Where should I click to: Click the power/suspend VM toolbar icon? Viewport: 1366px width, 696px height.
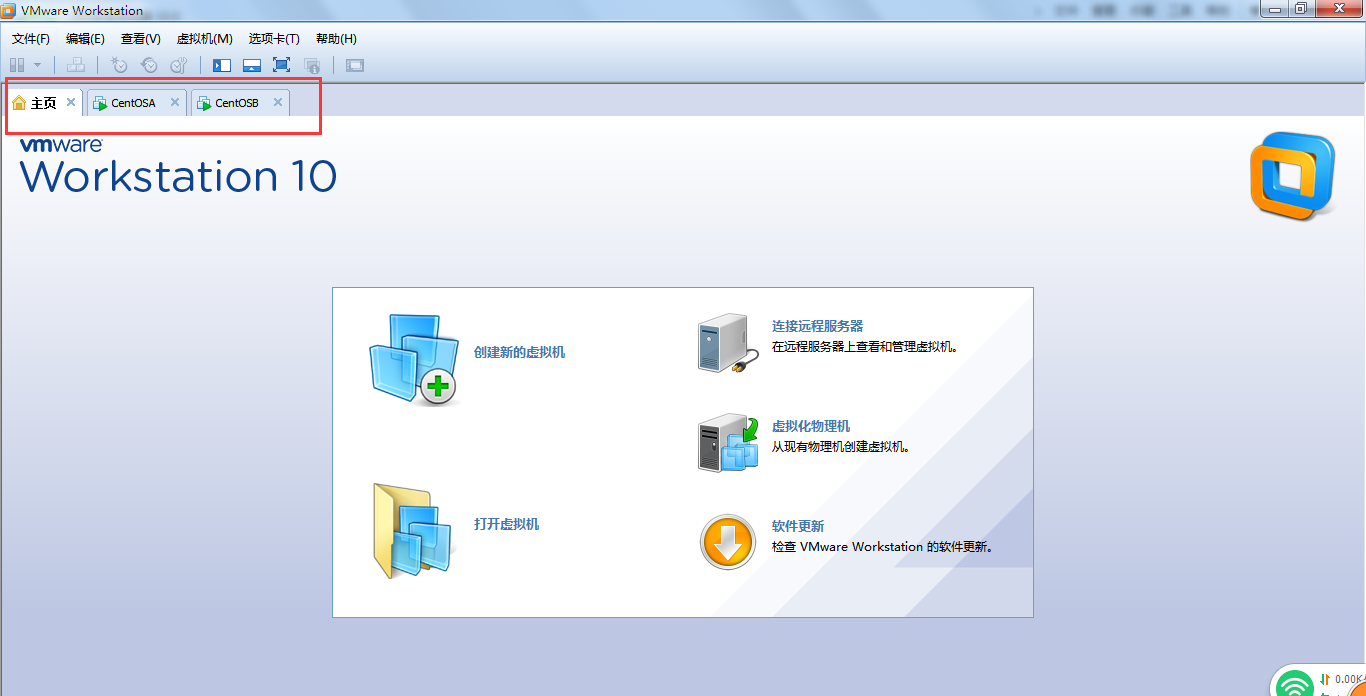[x=17, y=65]
